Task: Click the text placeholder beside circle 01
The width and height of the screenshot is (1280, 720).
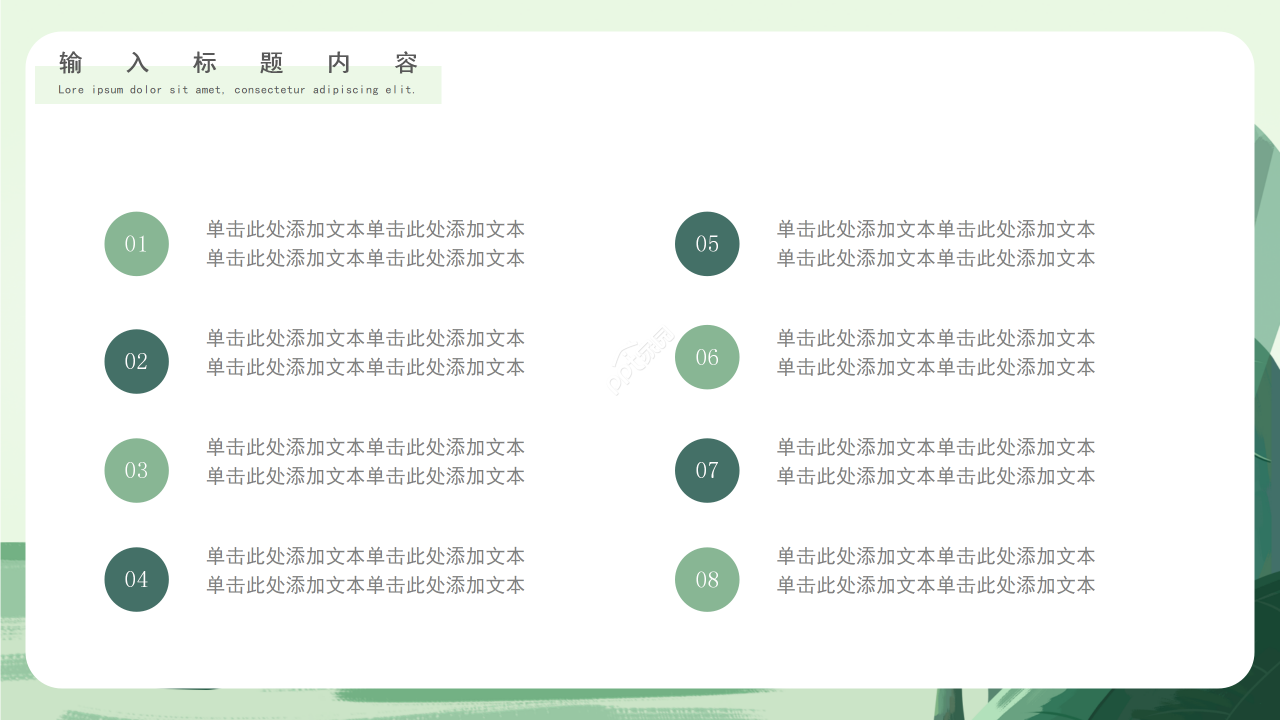Action: (365, 243)
